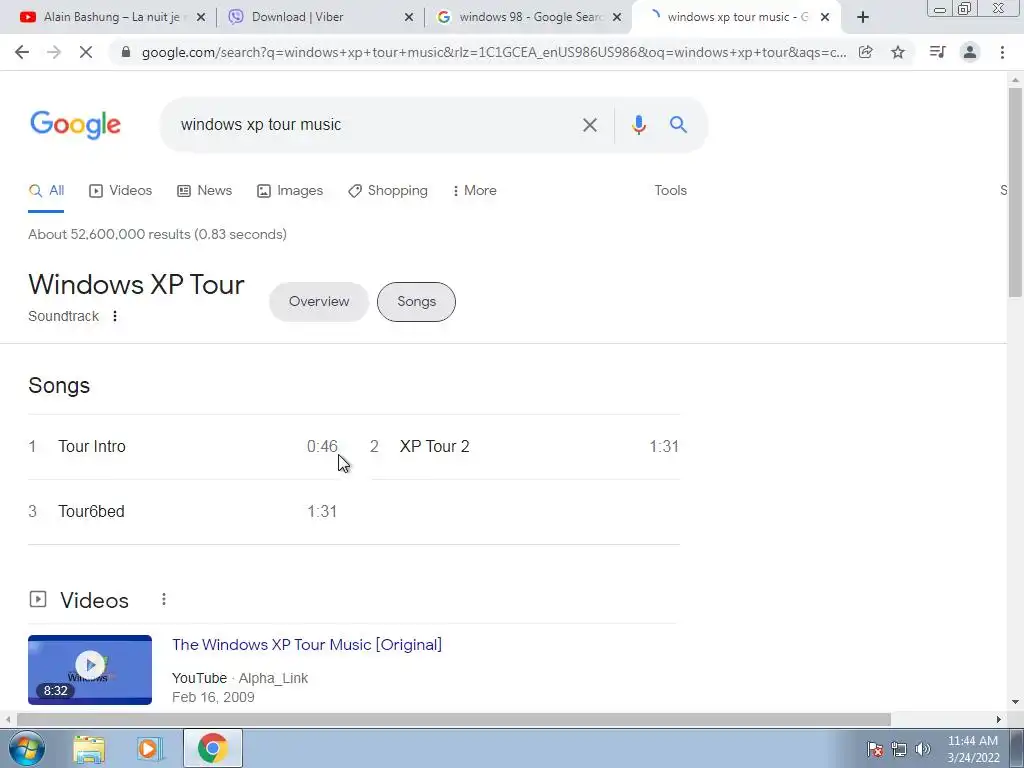Select the All search filter
1024x768 pixels.
(x=46, y=191)
